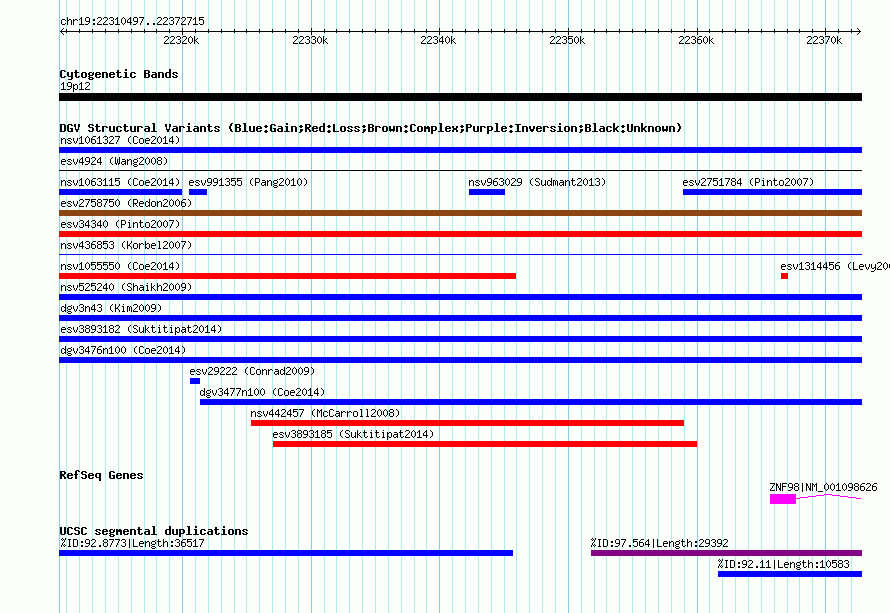Open the nsv1063115 (Coe2014) variant label

120,182
